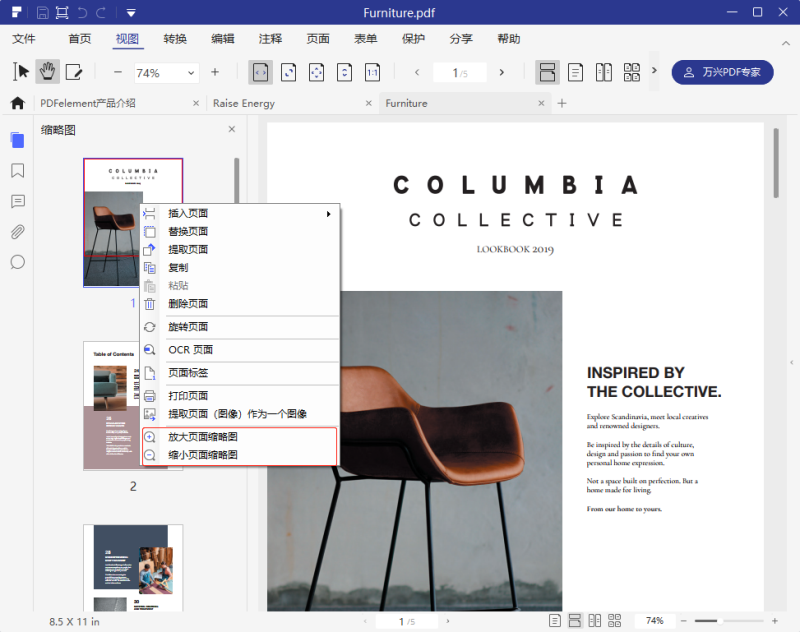Open the attachments paperclip panel
This screenshot has height=632, width=800.
coord(17,232)
